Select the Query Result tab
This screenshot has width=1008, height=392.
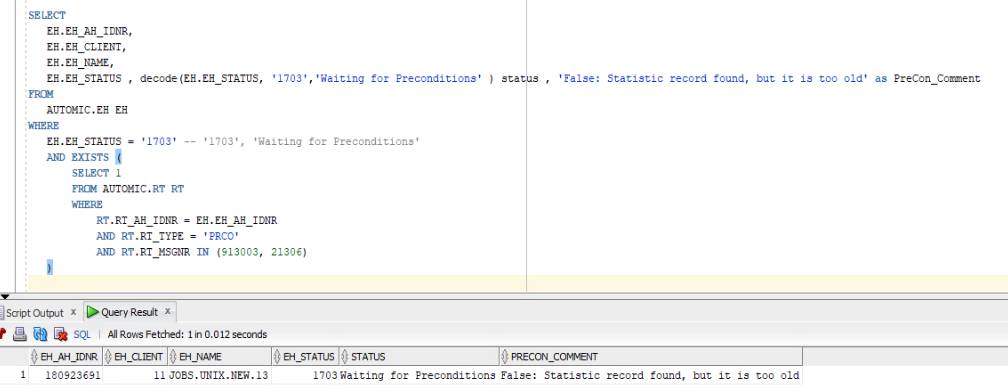129,312
